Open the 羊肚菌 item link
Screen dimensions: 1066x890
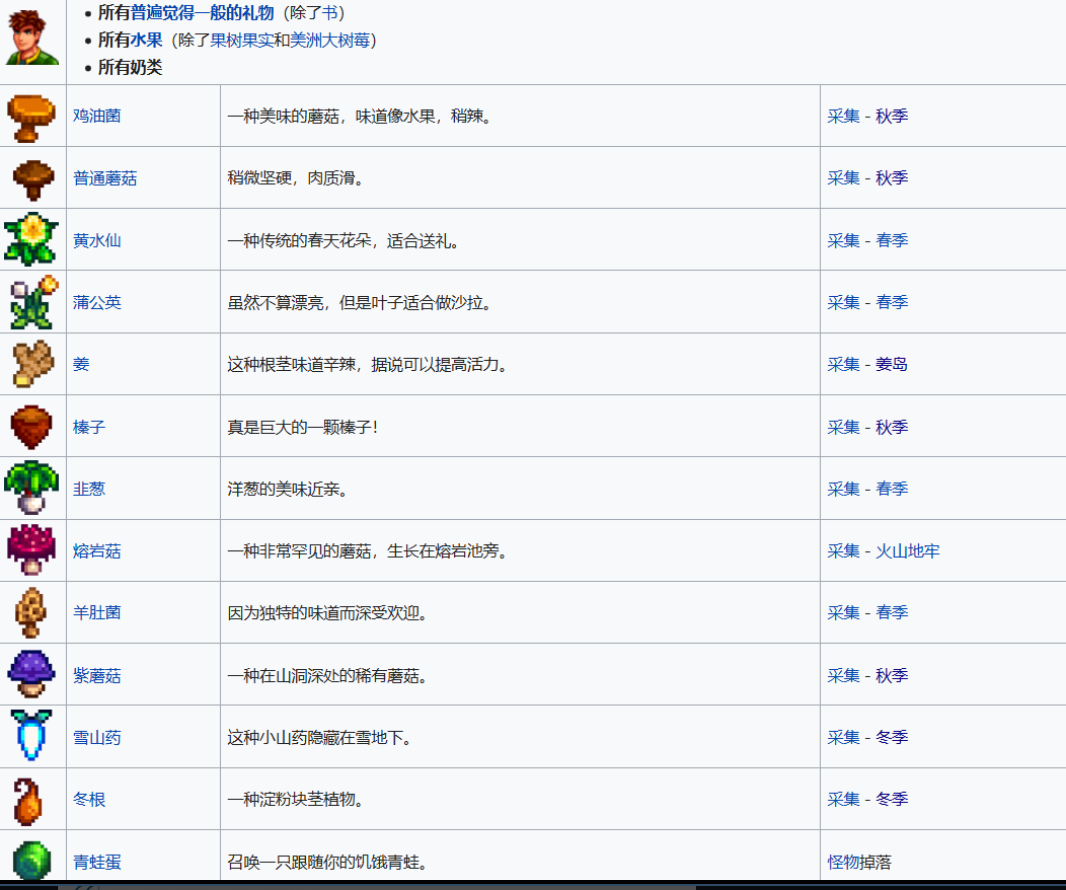(x=97, y=613)
